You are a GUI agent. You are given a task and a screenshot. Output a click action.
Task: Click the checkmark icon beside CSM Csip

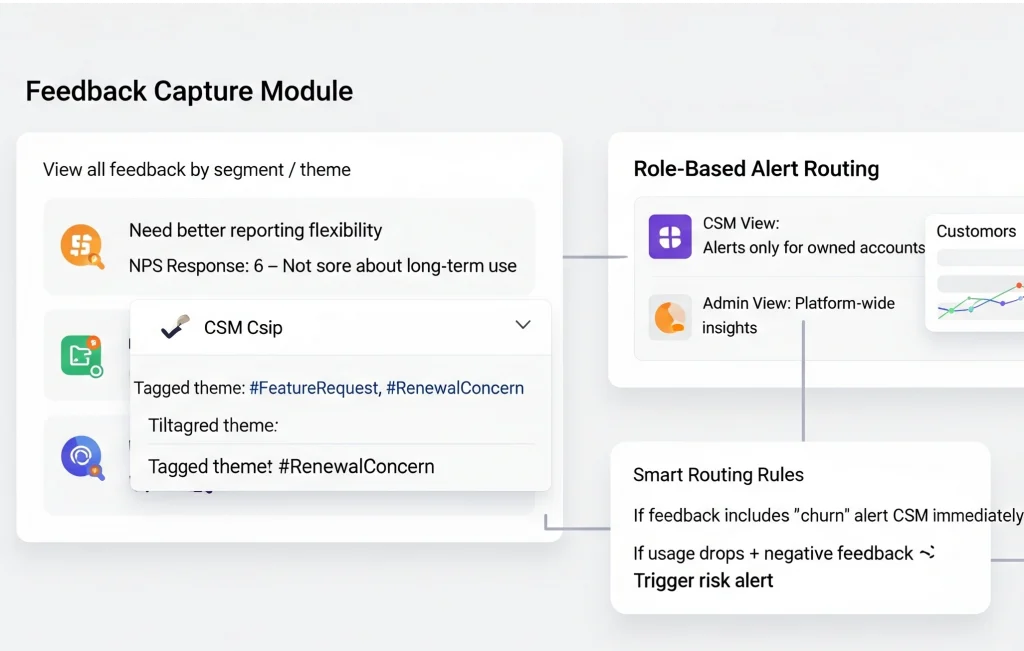[176, 327]
